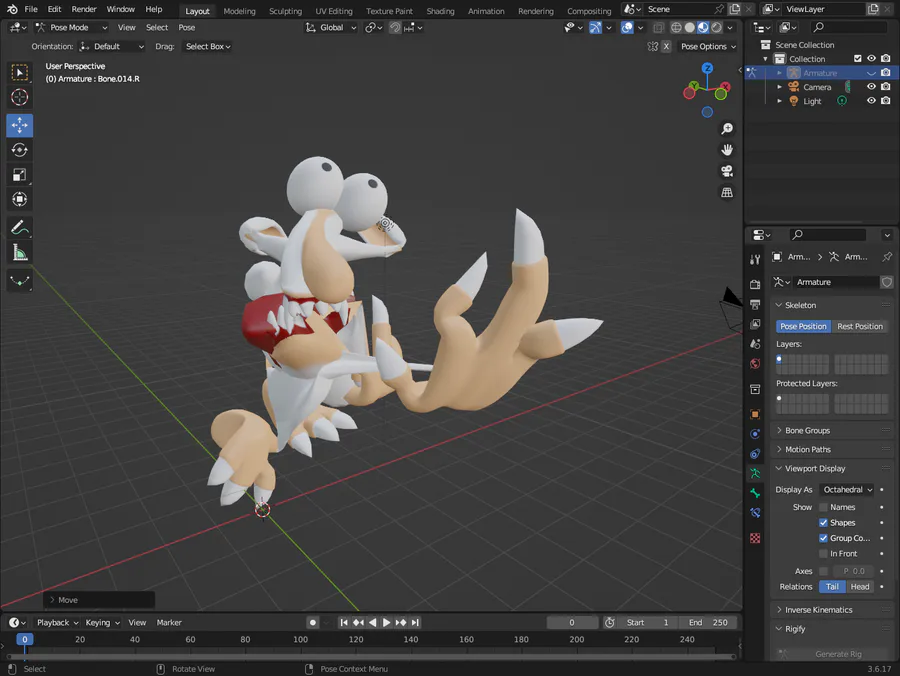Open the Pose Options dropdown
This screenshot has width=900, height=676.
708,46
